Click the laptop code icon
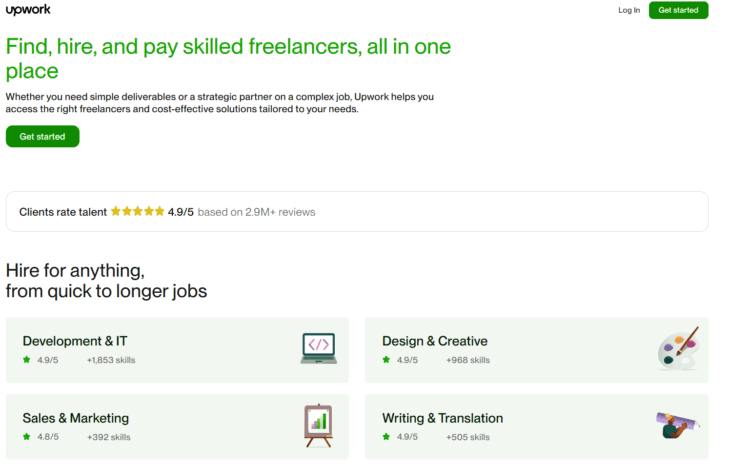 pyautogui.click(x=319, y=348)
